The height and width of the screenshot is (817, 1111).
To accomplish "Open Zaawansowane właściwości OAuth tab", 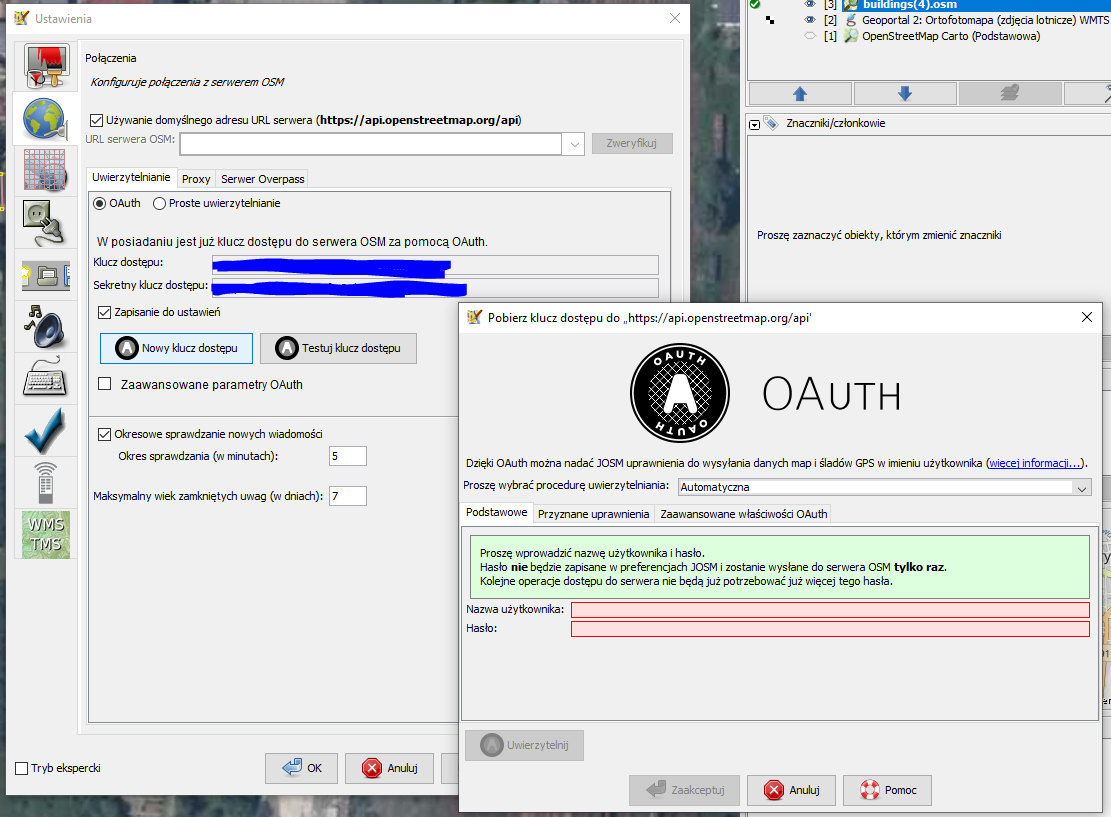I will click(x=743, y=514).
